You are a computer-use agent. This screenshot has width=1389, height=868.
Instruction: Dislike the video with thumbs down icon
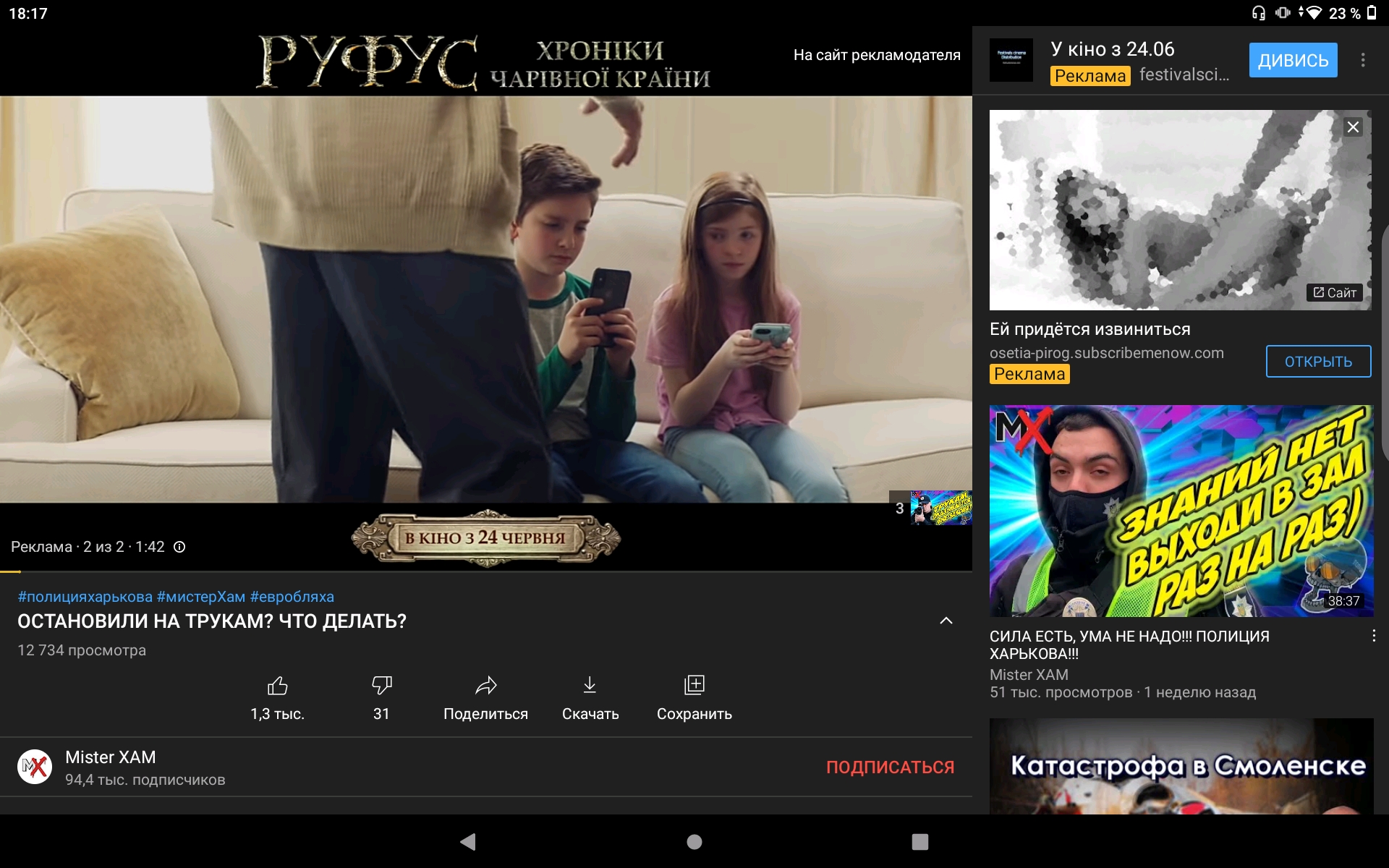pos(381,685)
